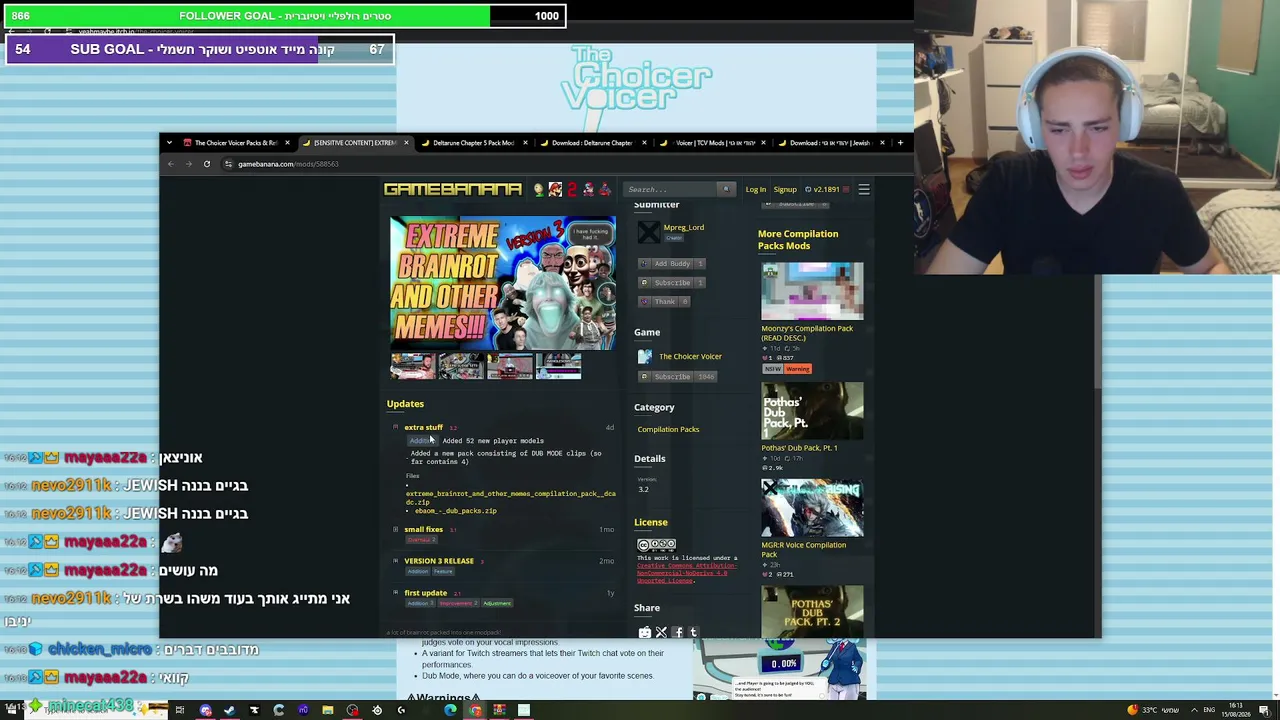
Task: Select the fourth screenshot thumbnail below preview
Action: tap(558, 367)
